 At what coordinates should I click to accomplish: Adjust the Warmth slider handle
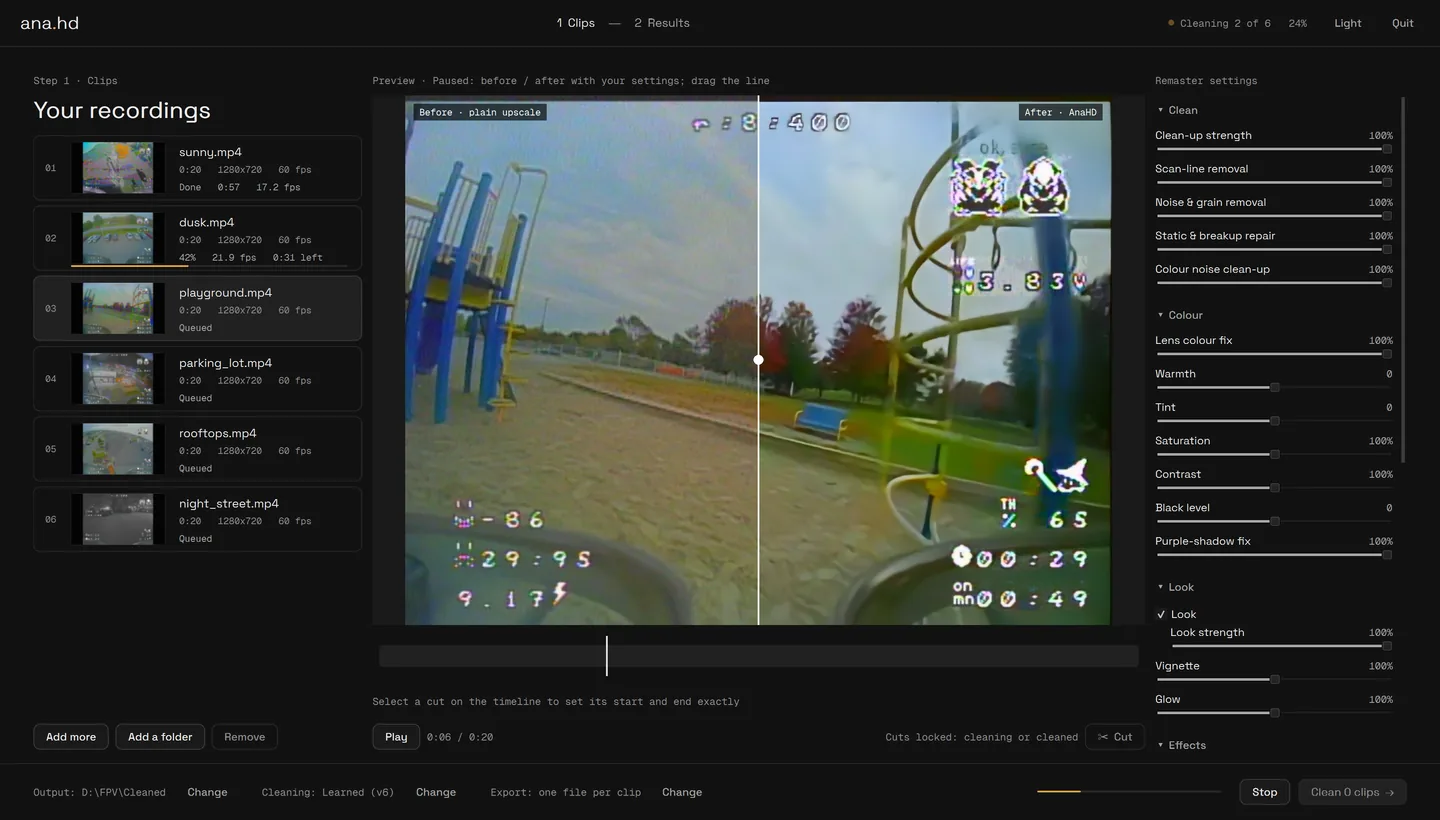pyautogui.click(x=1274, y=387)
